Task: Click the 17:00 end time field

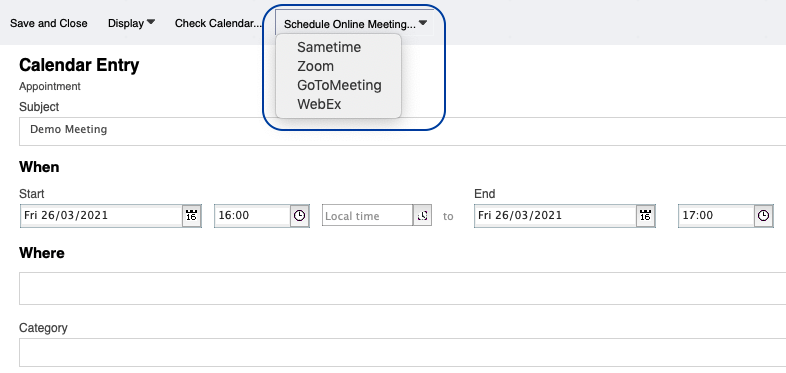Action: pyautogui.click(x=716, y=216)
